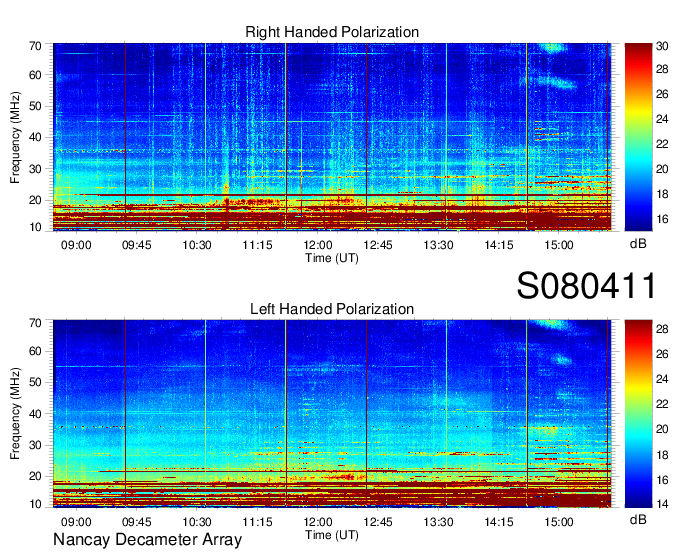Image resolution: width=680 pixels, height=552 pixels.
Task: Click 12:00 tick on Right Handed time axis
Action: click(x=317, y=245)
